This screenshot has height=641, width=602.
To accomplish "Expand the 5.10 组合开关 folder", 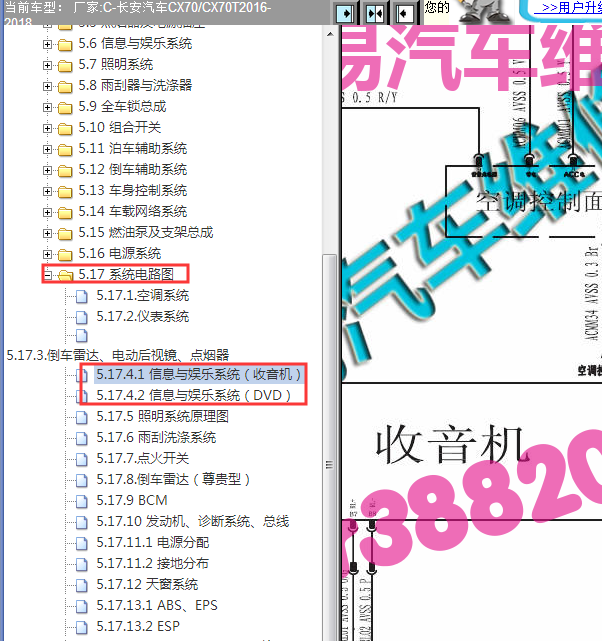I will [x=47, y=128].
